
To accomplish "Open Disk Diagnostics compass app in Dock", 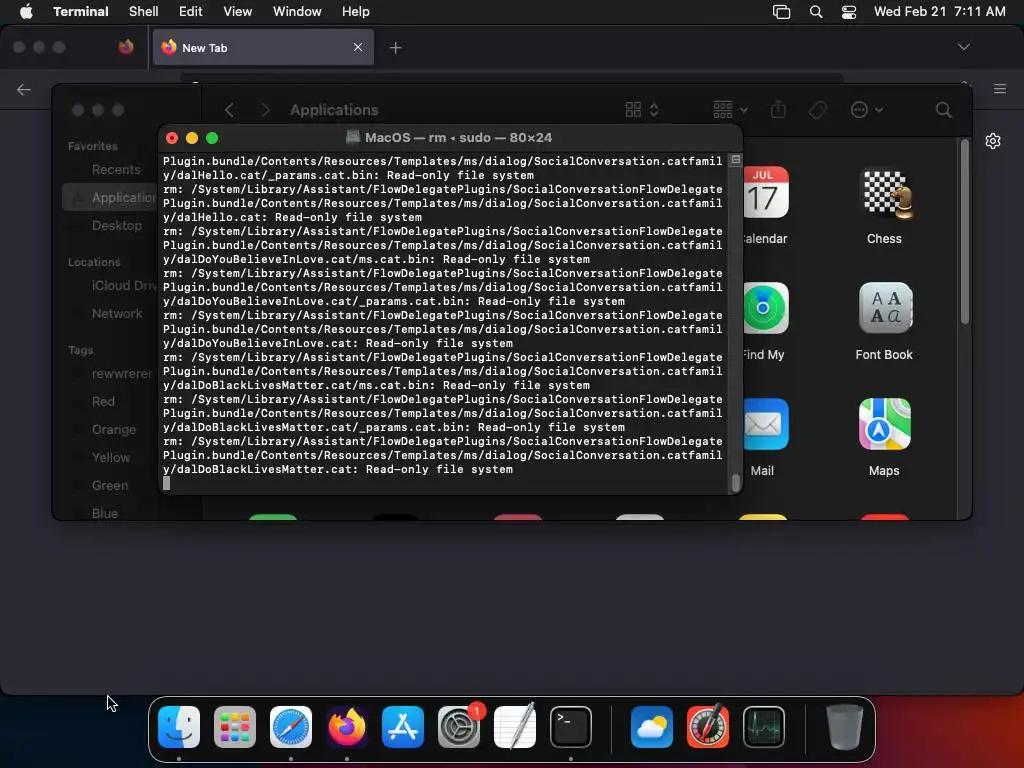I will click(x=708, y=727).
